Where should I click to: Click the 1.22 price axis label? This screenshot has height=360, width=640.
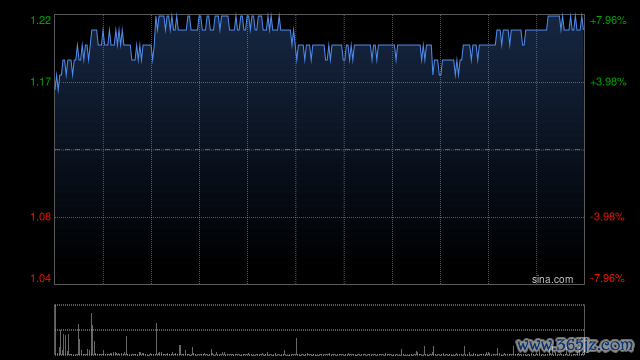click(x=41, y=20)
